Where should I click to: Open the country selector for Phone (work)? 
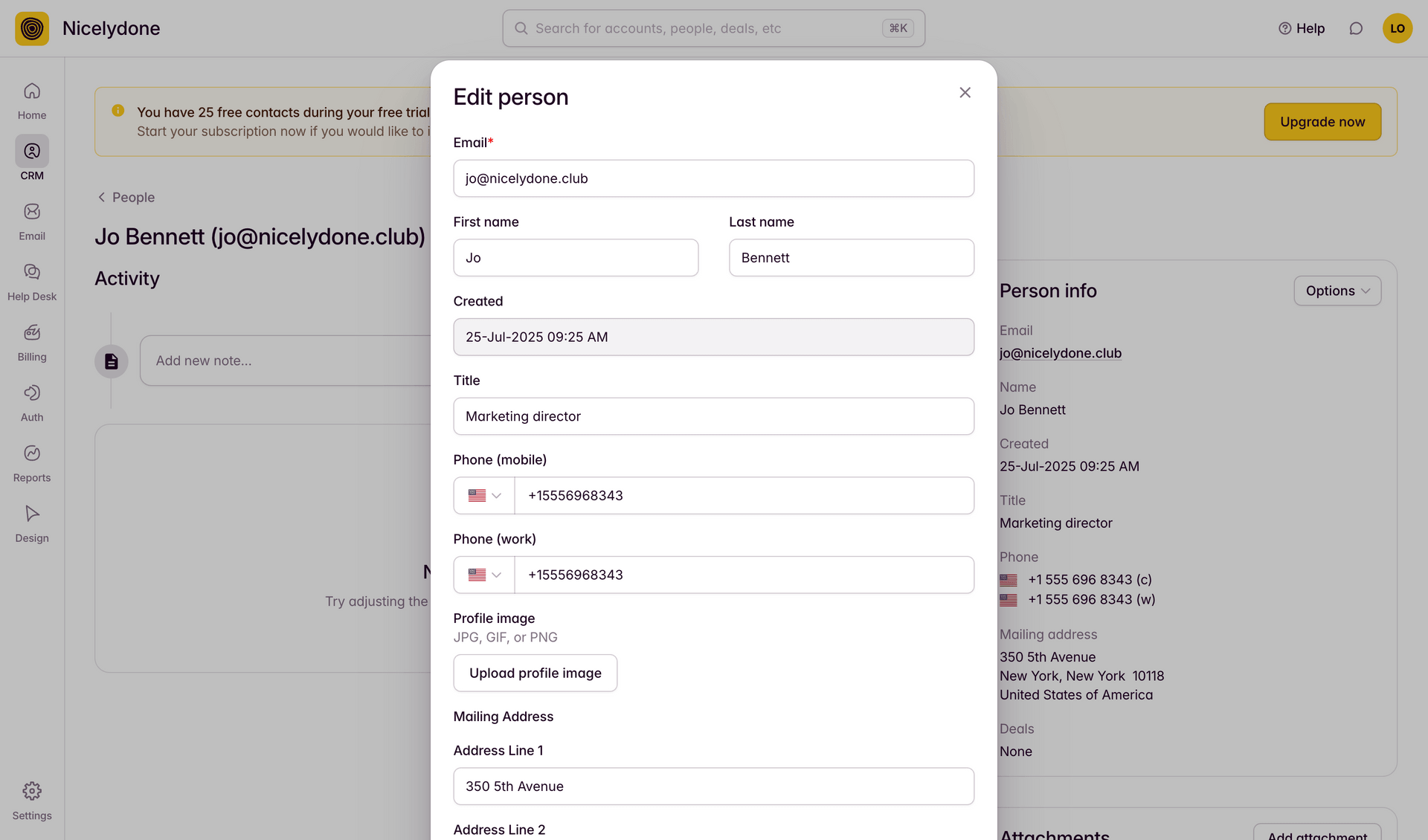(x=483, y=575)
